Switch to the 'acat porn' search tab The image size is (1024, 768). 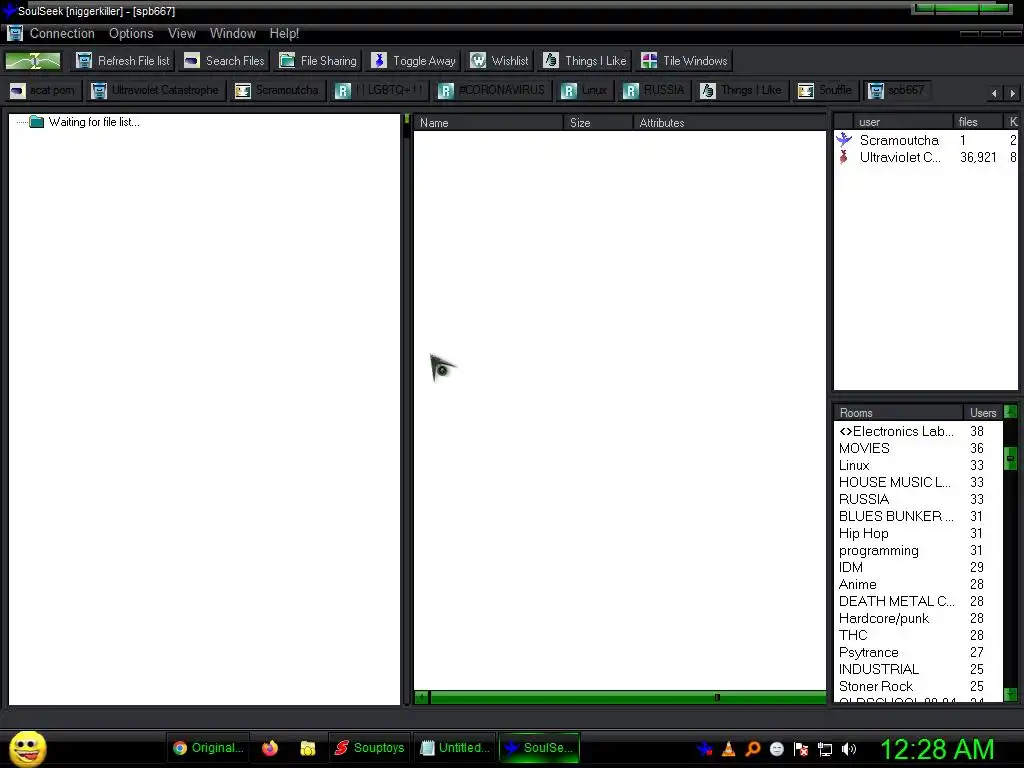pos(43,90)
